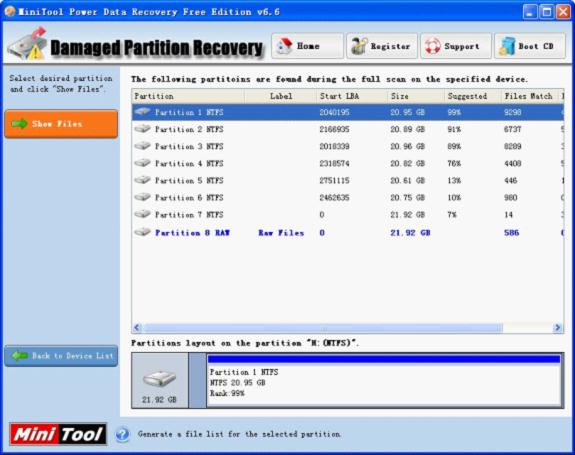
Task: Click the left arrow of horizontal scrollbar
Action: [137, 327]
